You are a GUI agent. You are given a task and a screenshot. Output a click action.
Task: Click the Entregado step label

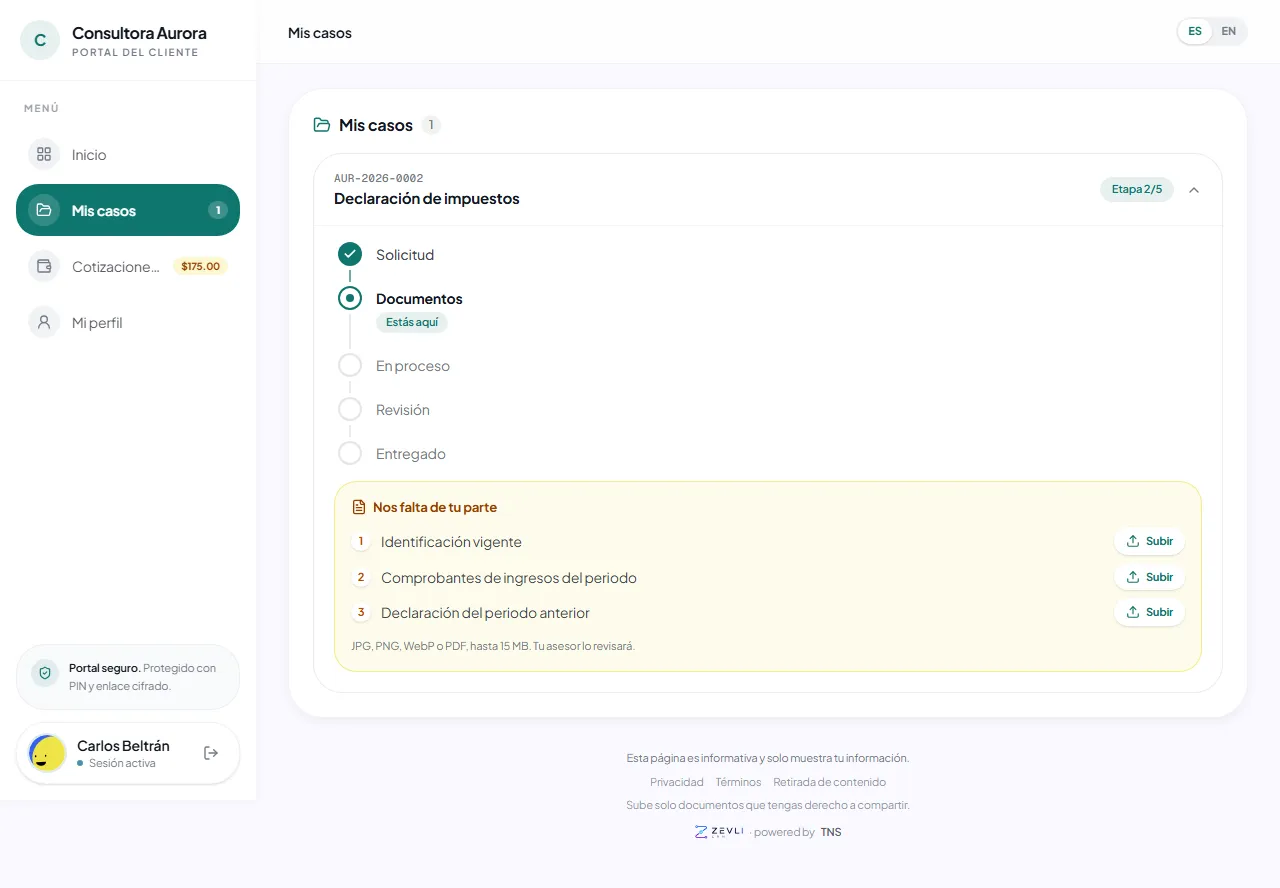click(411, 454)
